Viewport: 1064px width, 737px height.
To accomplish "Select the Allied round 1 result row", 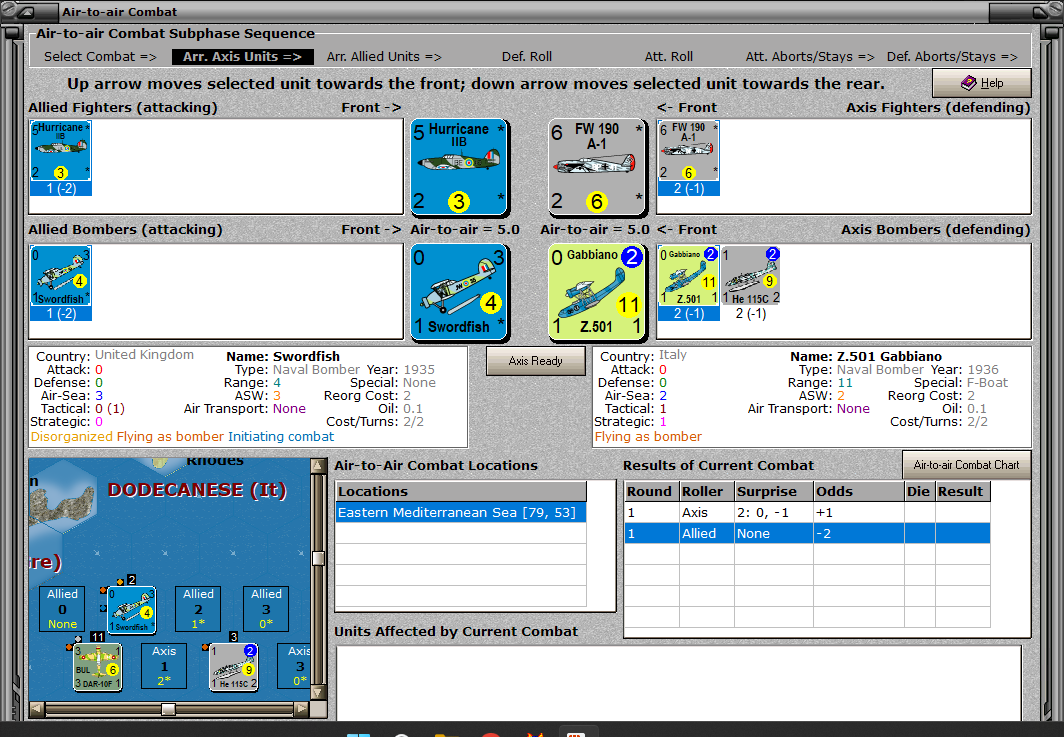I will [807, 533].
